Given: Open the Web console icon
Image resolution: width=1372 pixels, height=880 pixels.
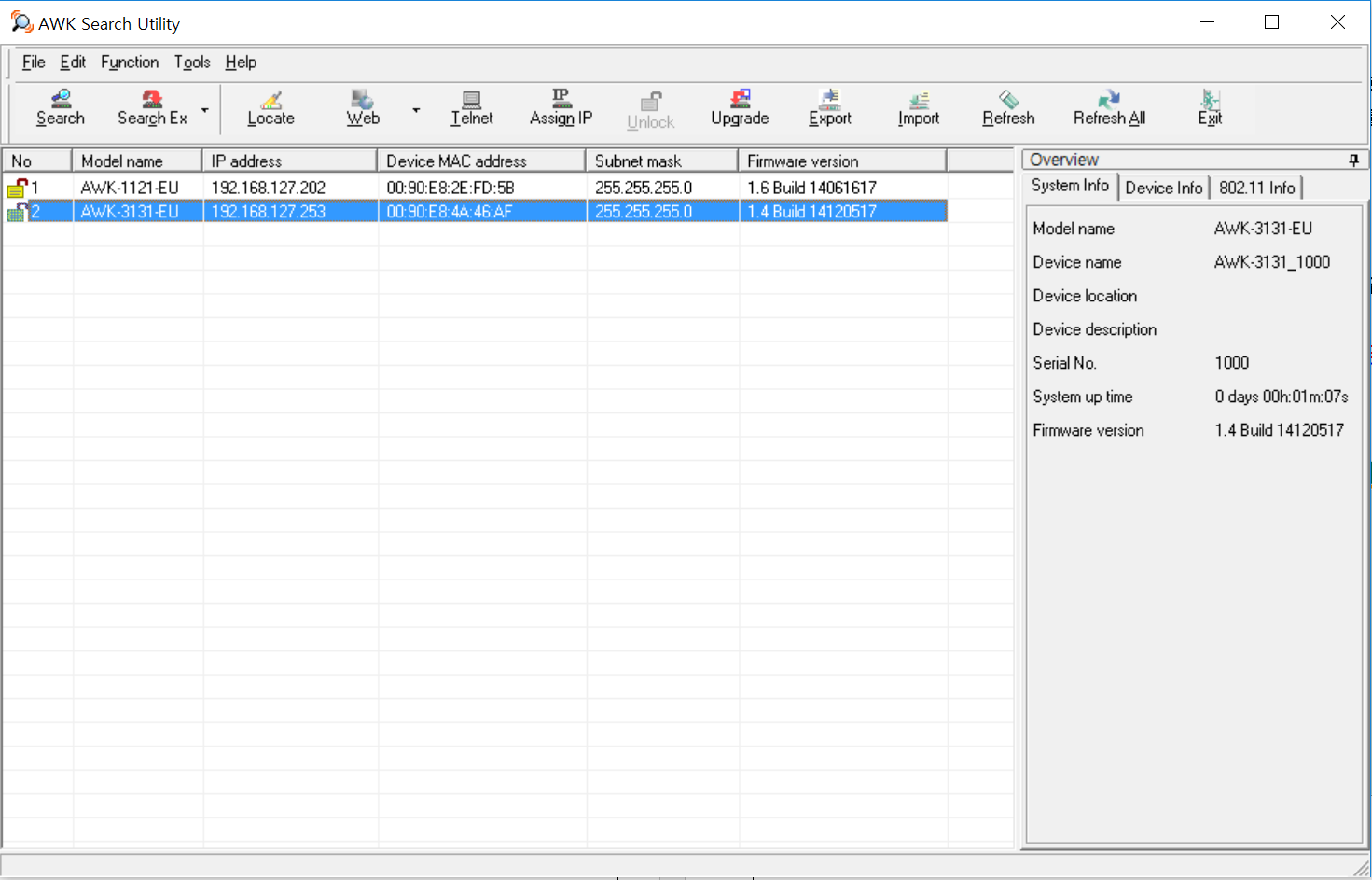Looking at the screenshot, I should (363, 108).
